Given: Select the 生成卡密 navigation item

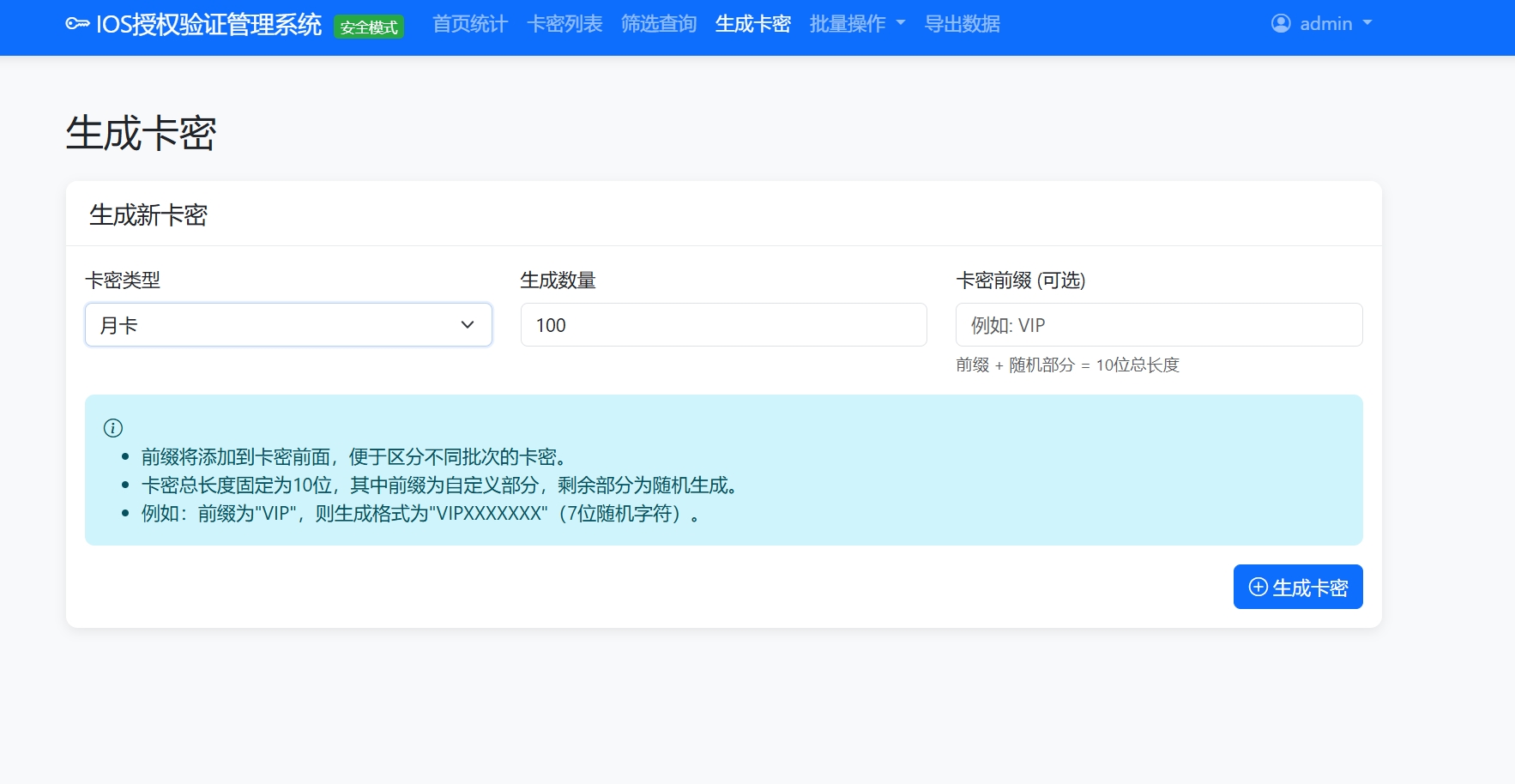Looking at the screenshot, I should coord(752,24).
